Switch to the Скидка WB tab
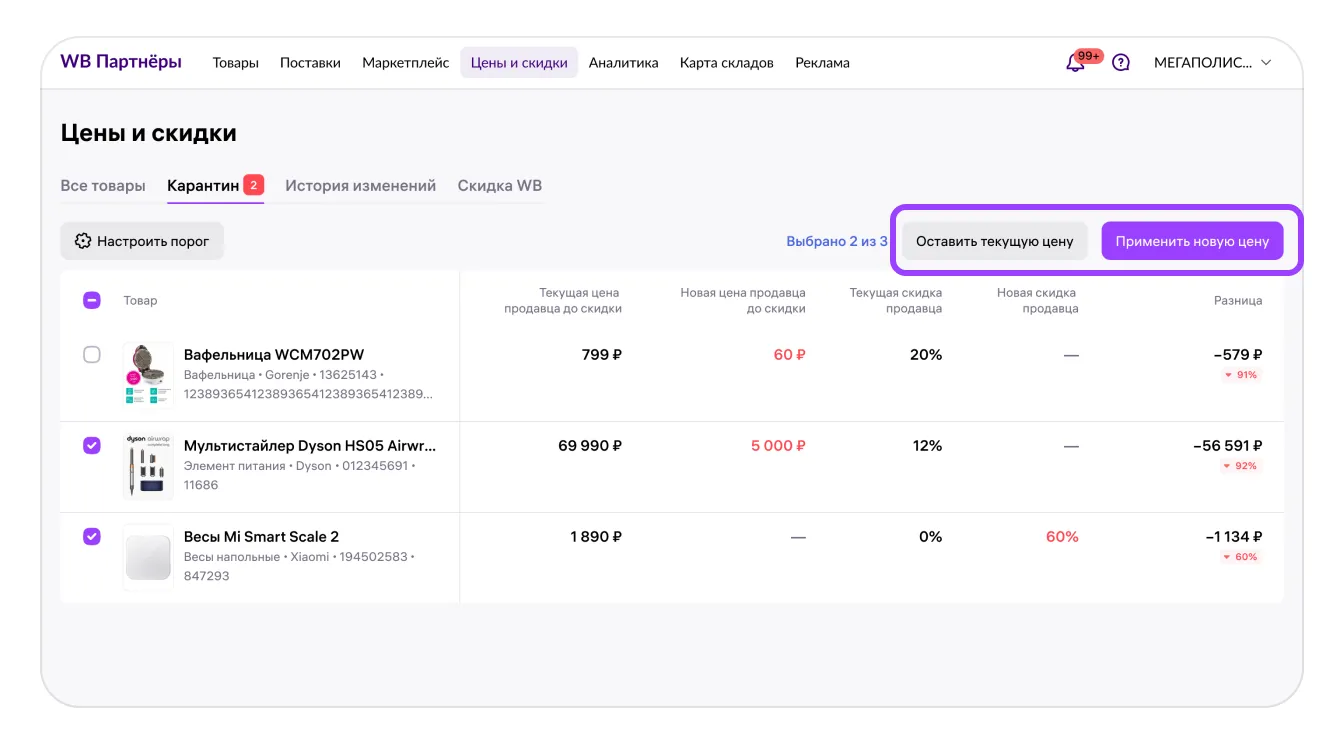This screenshot has height=744, width=1344. pyautogui.click(x=500, y=185)
